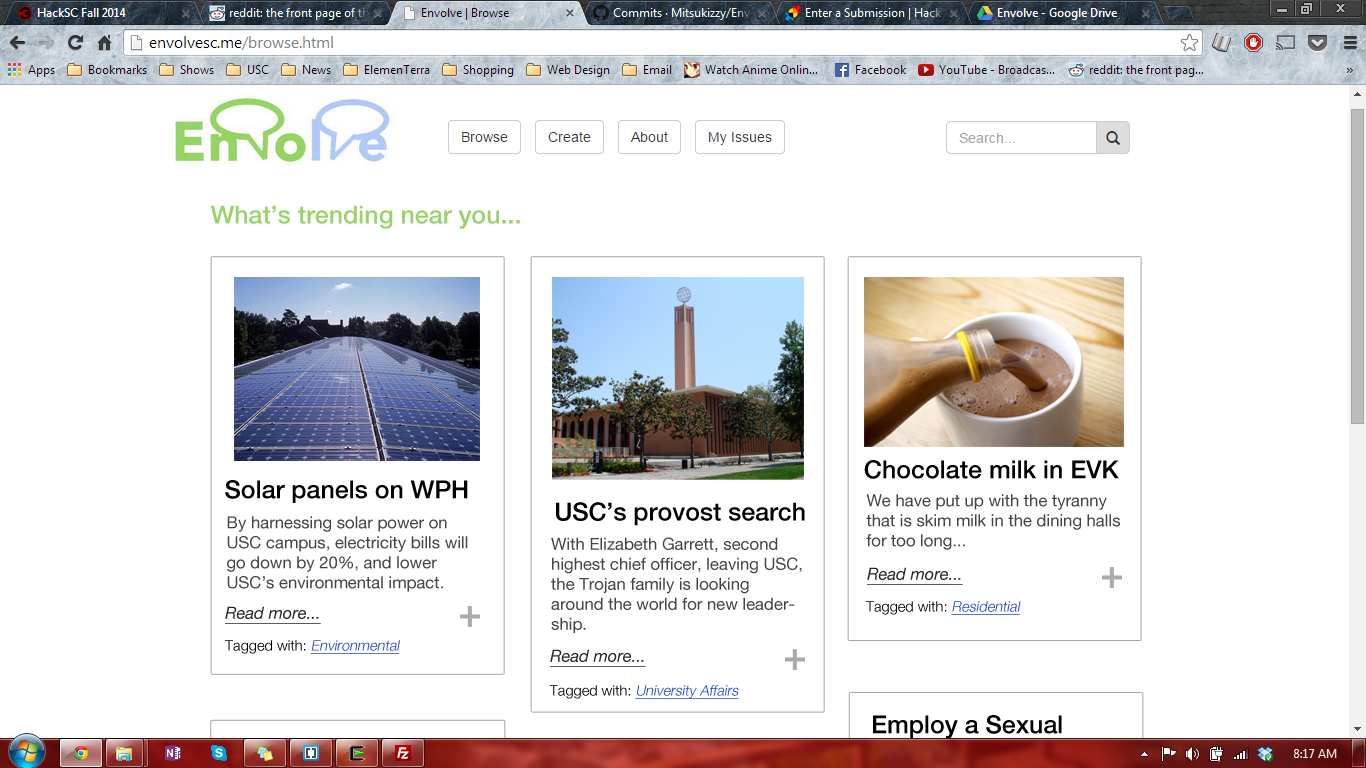Screen dimensions: 1366x768
Task: Open the YouTube Broadcast bookmark
Action: coord(988,70)
